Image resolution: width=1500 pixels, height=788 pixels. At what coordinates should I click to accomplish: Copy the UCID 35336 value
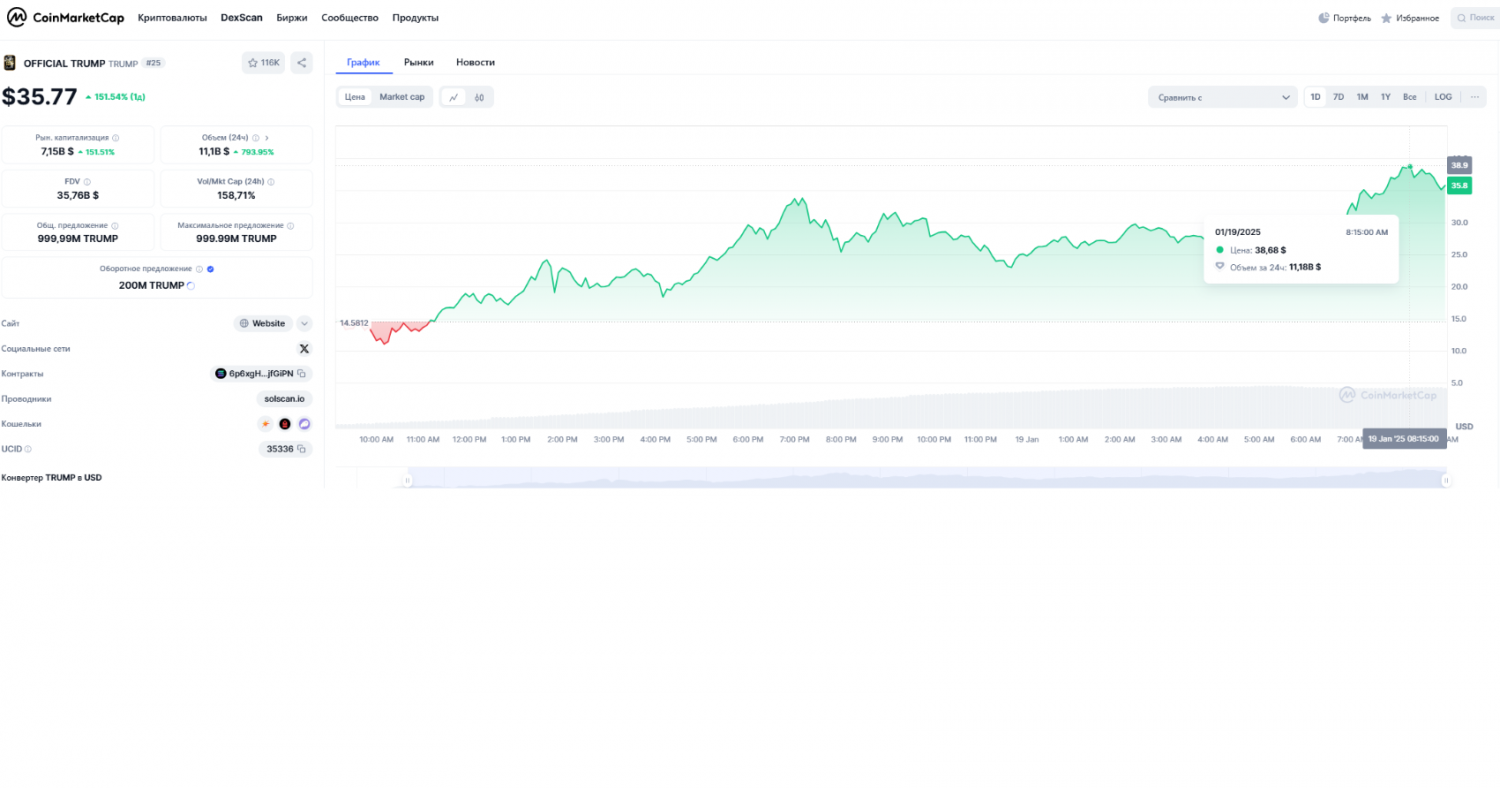click(x=302, y=449)
